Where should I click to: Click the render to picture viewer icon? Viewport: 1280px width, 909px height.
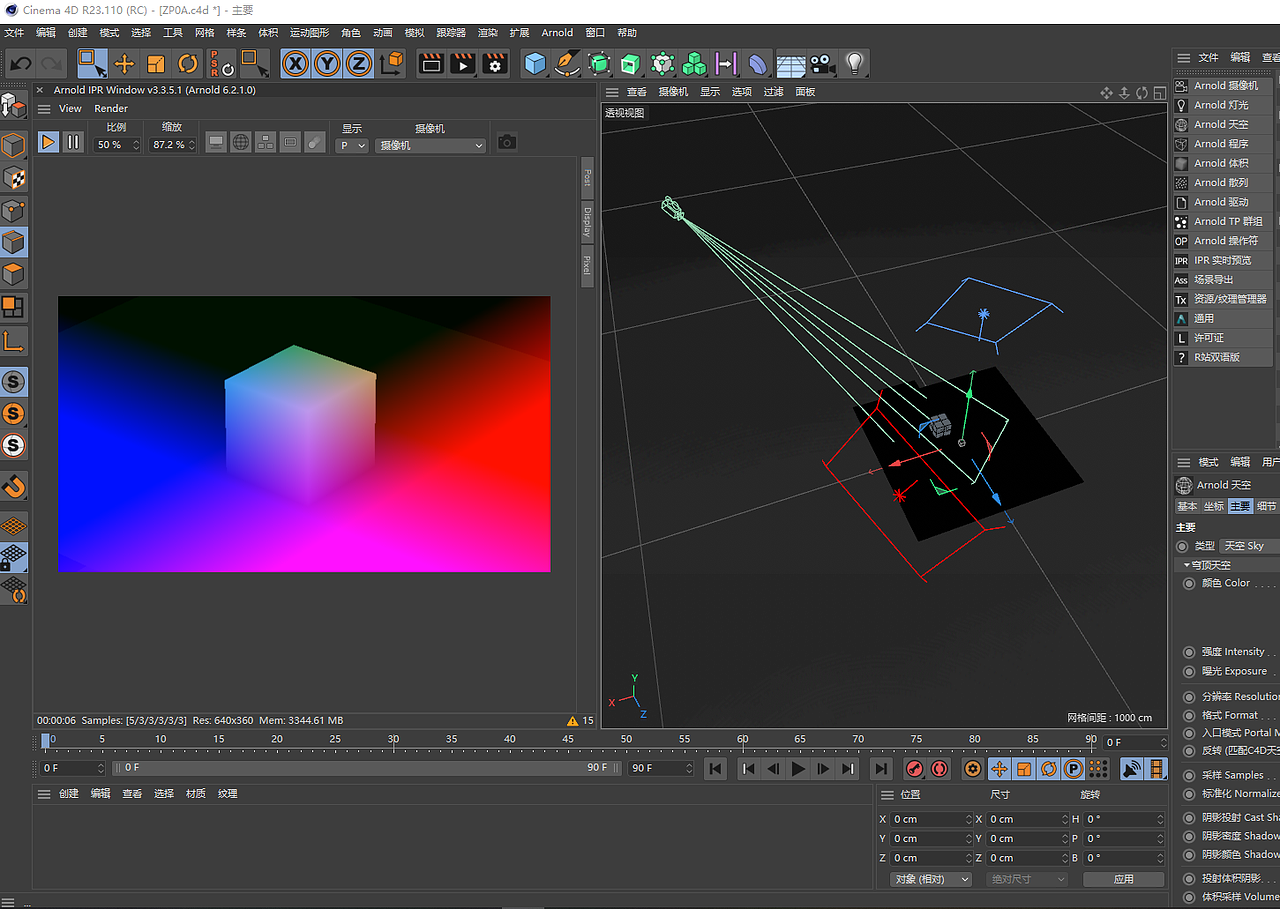tap(463, 64)
